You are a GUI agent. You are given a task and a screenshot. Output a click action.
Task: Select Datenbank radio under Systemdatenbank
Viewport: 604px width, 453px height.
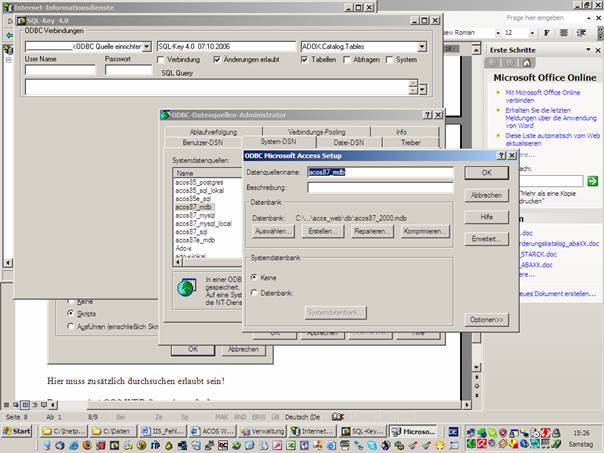[x=254, y=293]
